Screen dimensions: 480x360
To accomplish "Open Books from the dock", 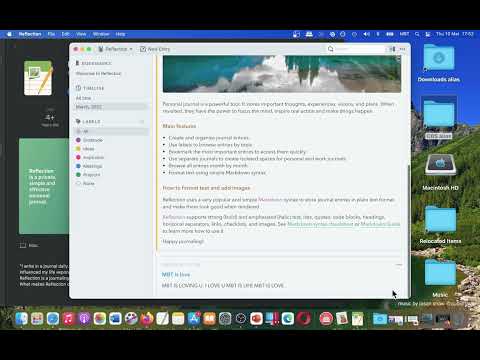I will point(209,319).
